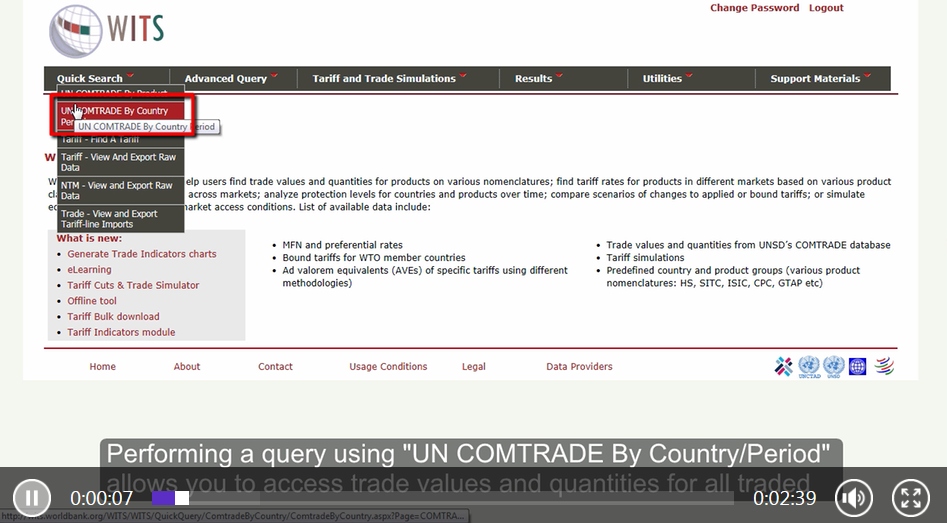This screenshot has width=947, height=523.
Task: Open the Tariff Bulk download link
Action: point(113,317)
